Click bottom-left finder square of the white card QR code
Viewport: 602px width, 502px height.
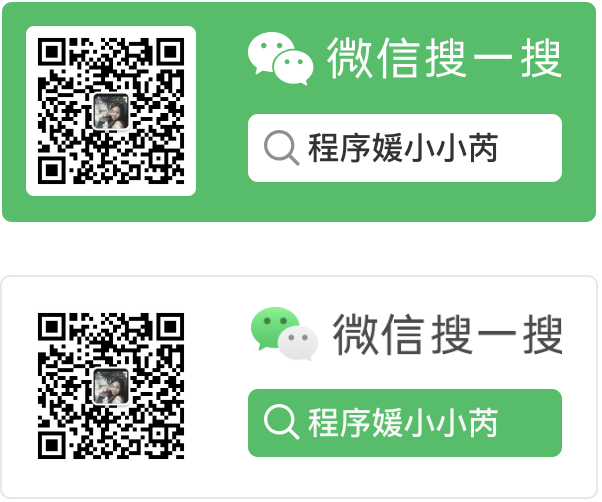point(51,446)
